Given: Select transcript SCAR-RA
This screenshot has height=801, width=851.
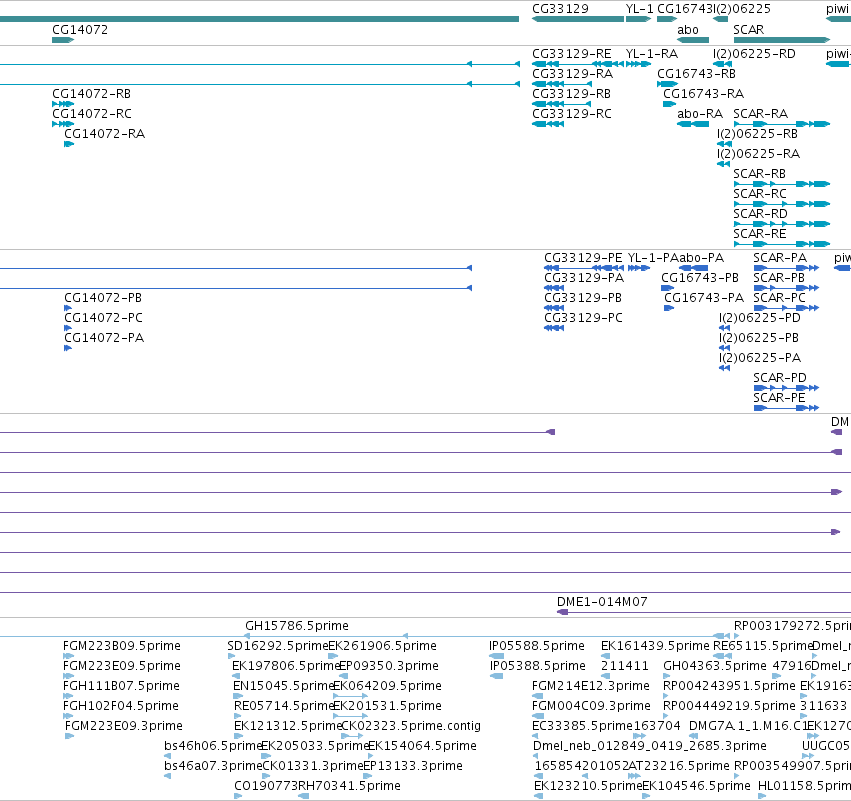Looking at the screenshot, I should click(x=760, y=114).
